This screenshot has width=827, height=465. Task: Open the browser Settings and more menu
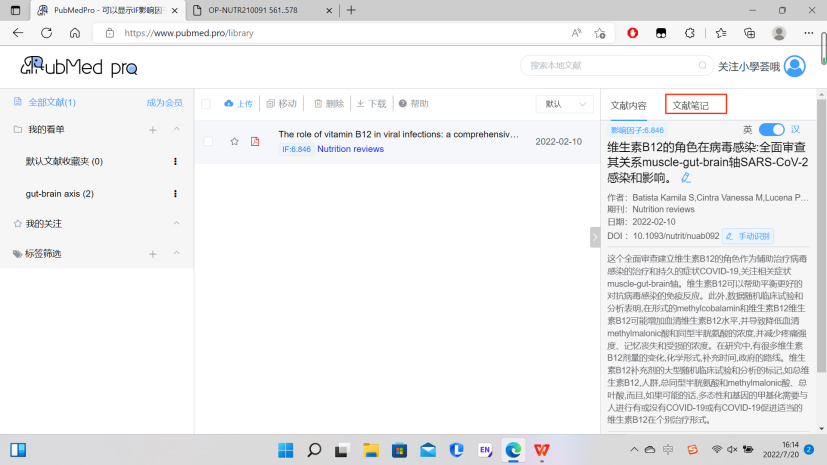click(x=809, y=33)
